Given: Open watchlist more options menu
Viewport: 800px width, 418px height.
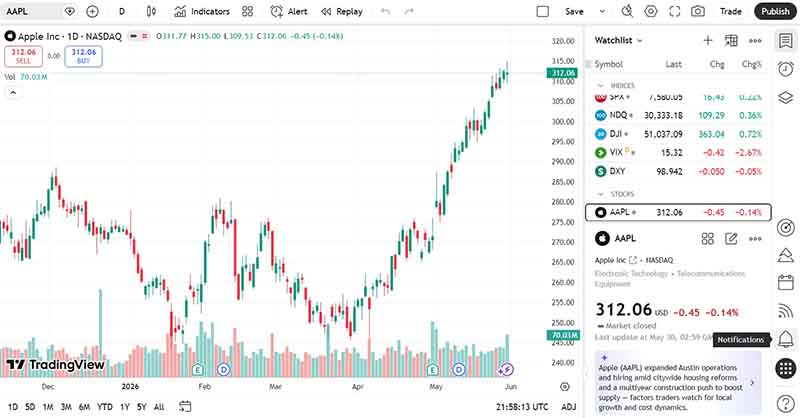Looking at the screenshot, I should point(755,40).
